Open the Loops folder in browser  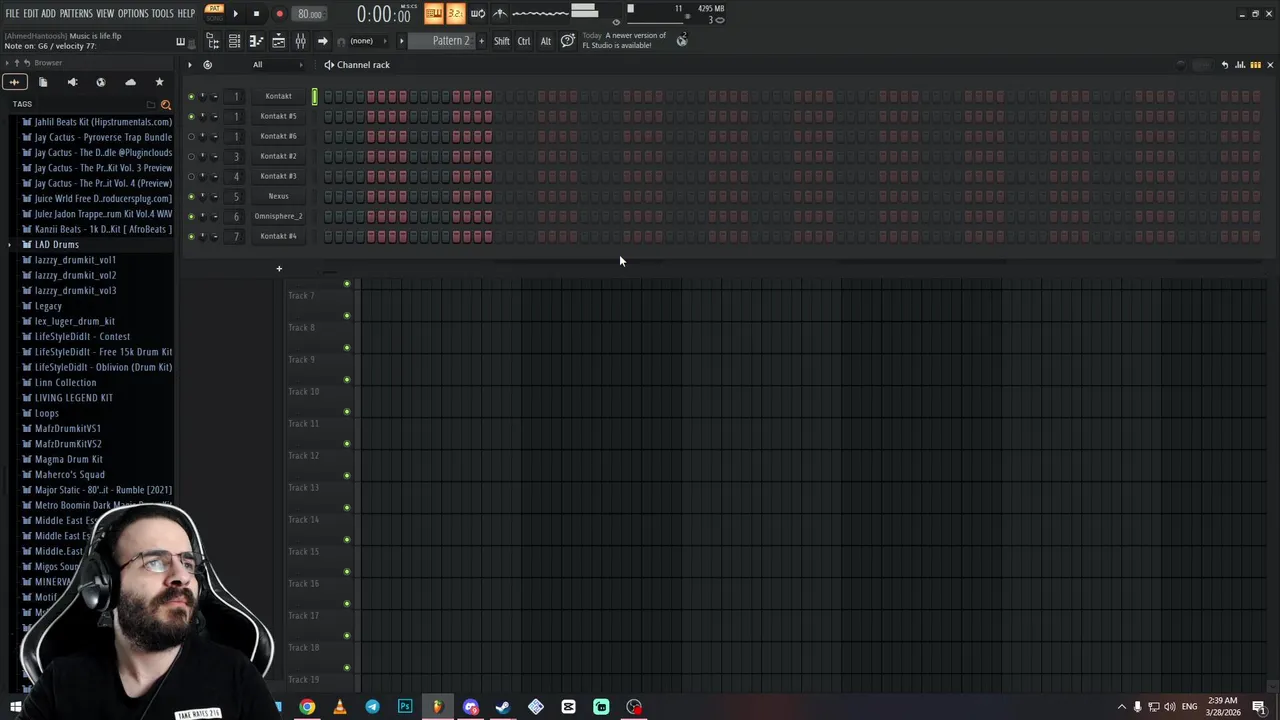(46, 413)
